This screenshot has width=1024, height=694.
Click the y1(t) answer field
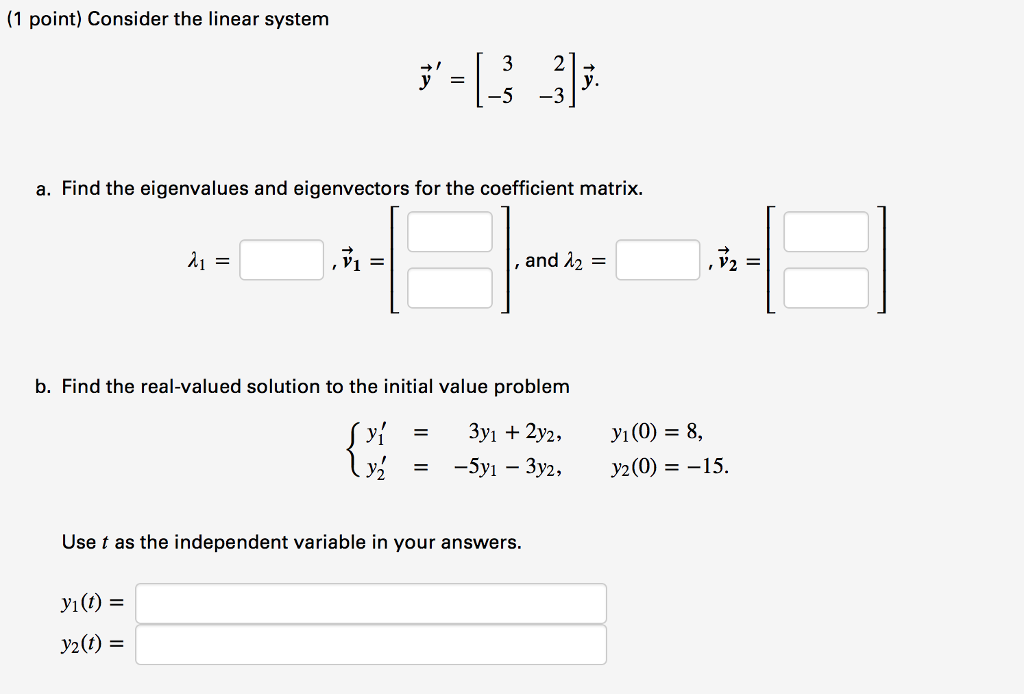click(372, 602)
